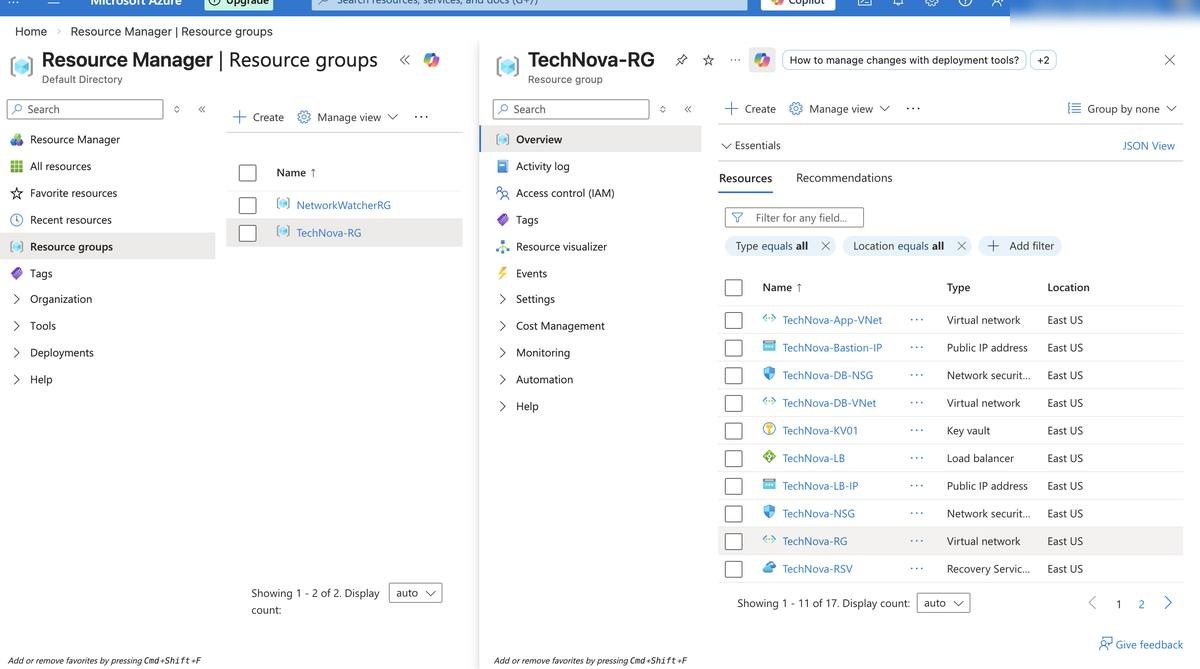Screen dimensions: 1200x669
Task: Open Manage view dropdown in TechNova-RG toolbar
Action: (x=839, y=109)
